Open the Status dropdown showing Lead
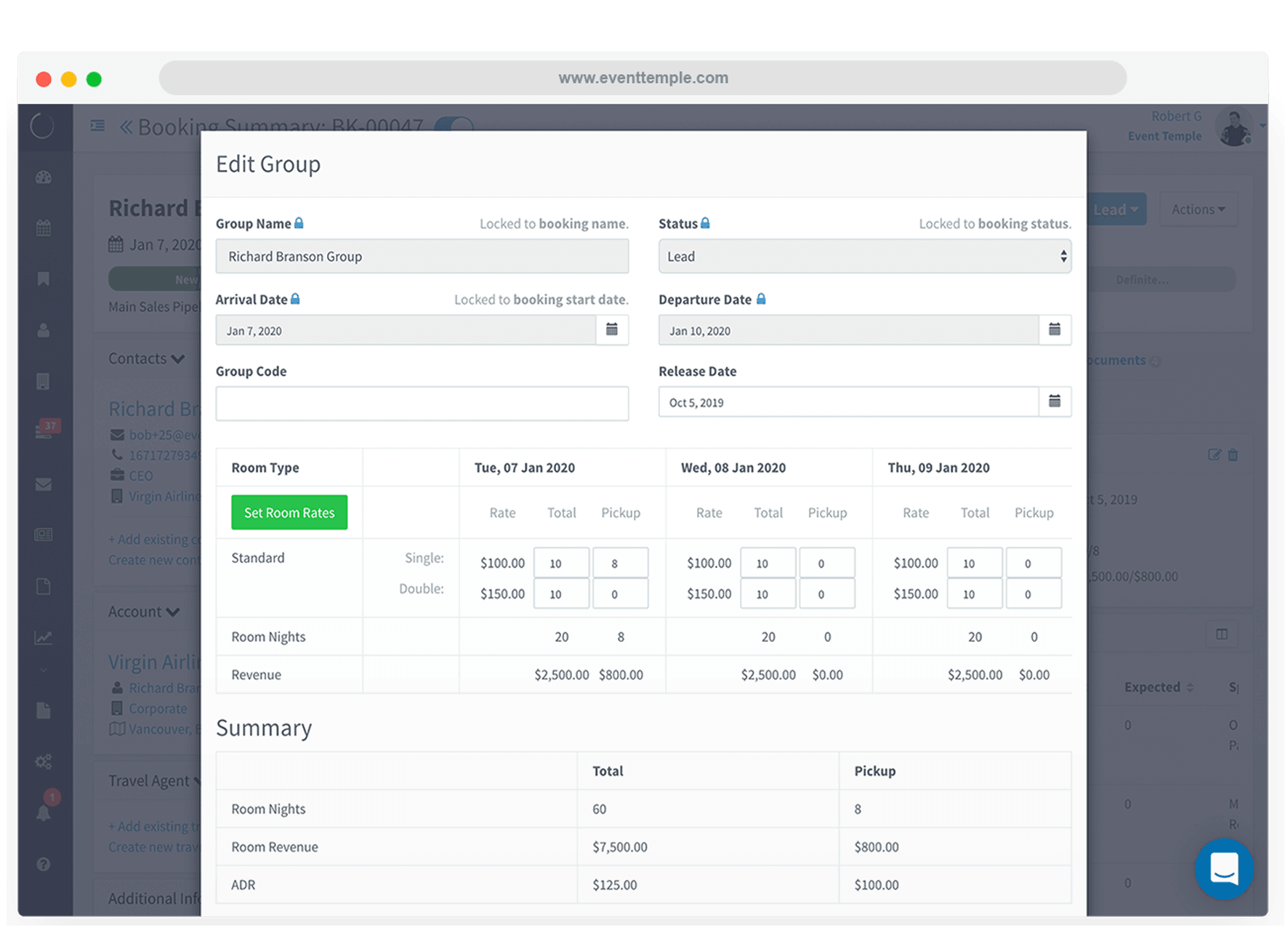This screenshot has width=1288, height=951. click(864, 257)
